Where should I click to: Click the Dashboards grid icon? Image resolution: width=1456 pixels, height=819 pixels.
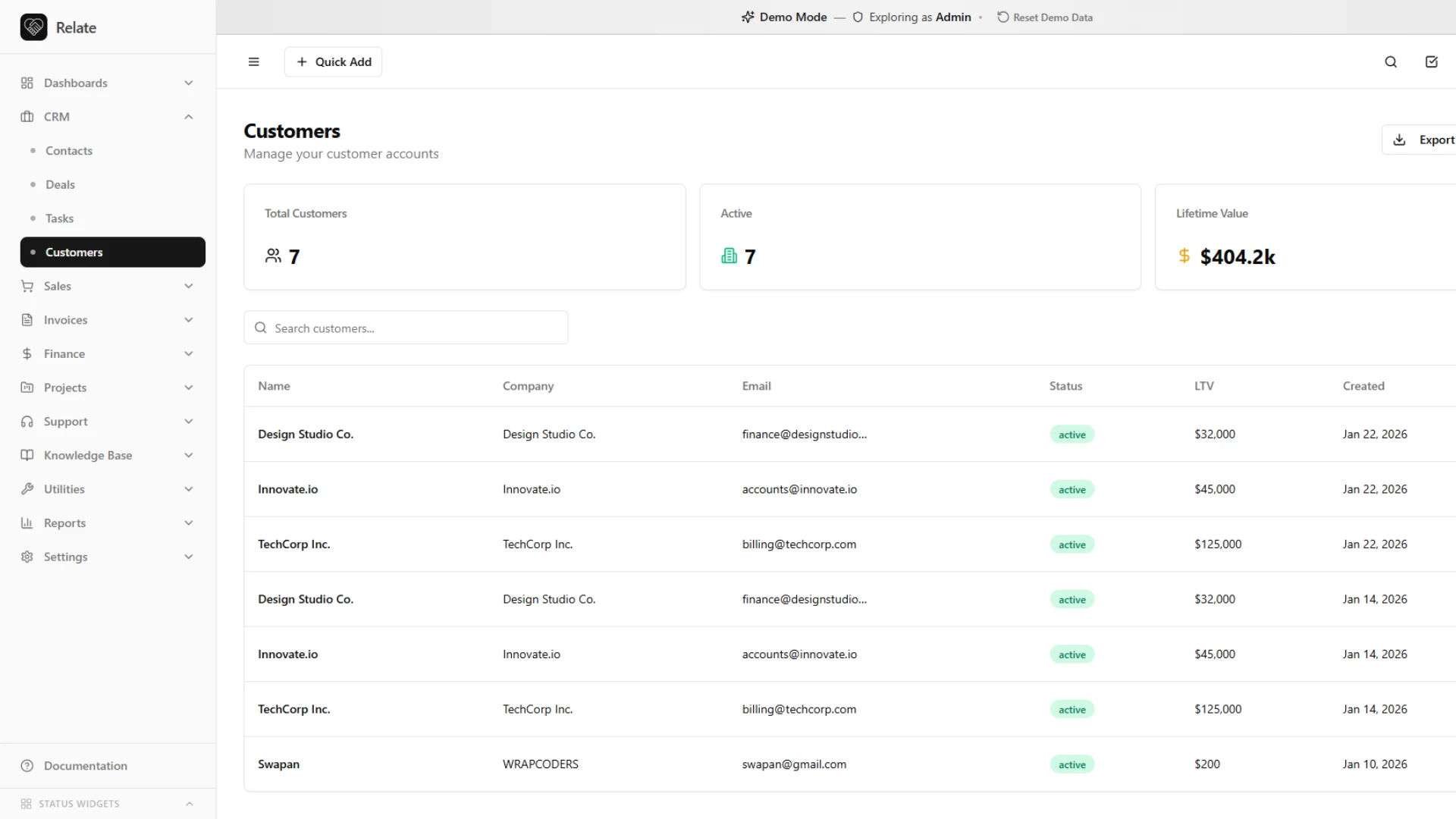coord(27,83)
